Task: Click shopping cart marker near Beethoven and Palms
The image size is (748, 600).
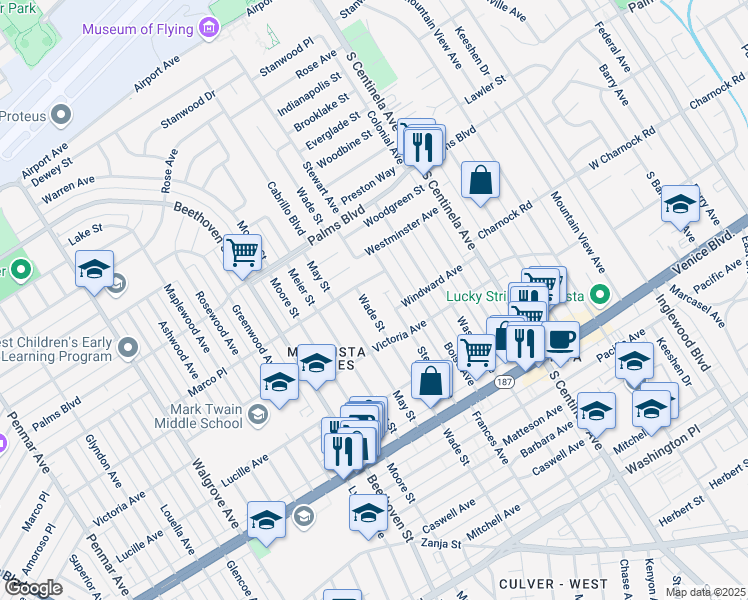Action: pos(242,255)
